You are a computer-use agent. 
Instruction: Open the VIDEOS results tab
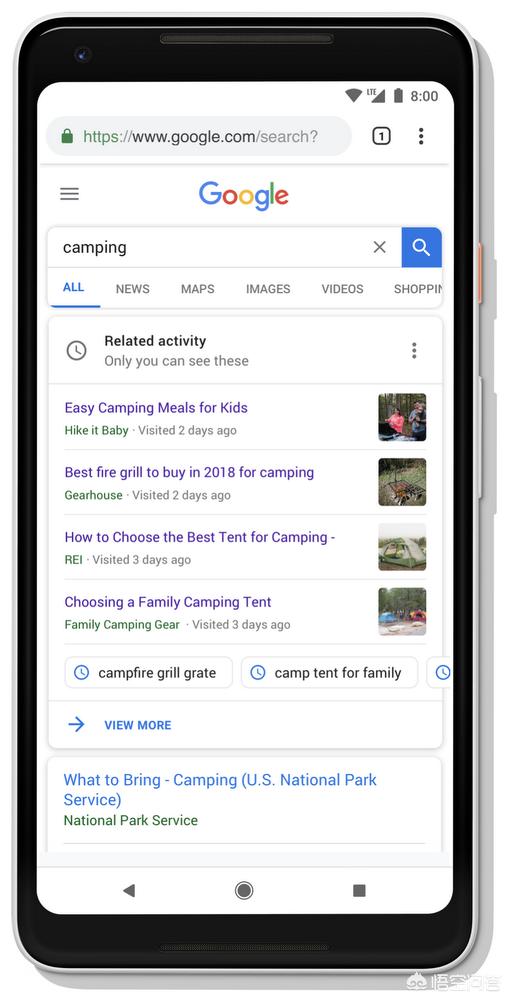point(342,289)
